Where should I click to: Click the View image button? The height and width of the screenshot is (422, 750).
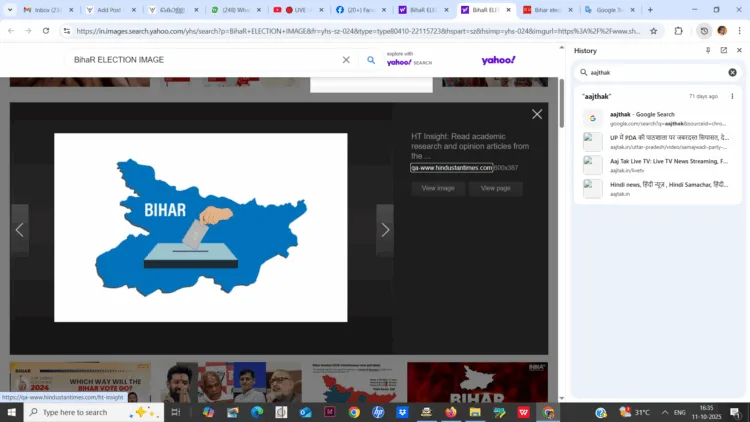point(437,188)
